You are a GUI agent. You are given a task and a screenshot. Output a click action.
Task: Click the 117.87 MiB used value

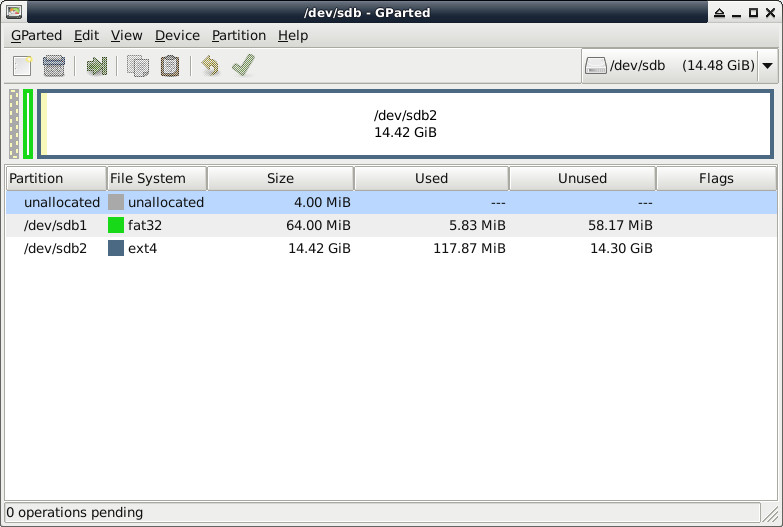[469, 248]
